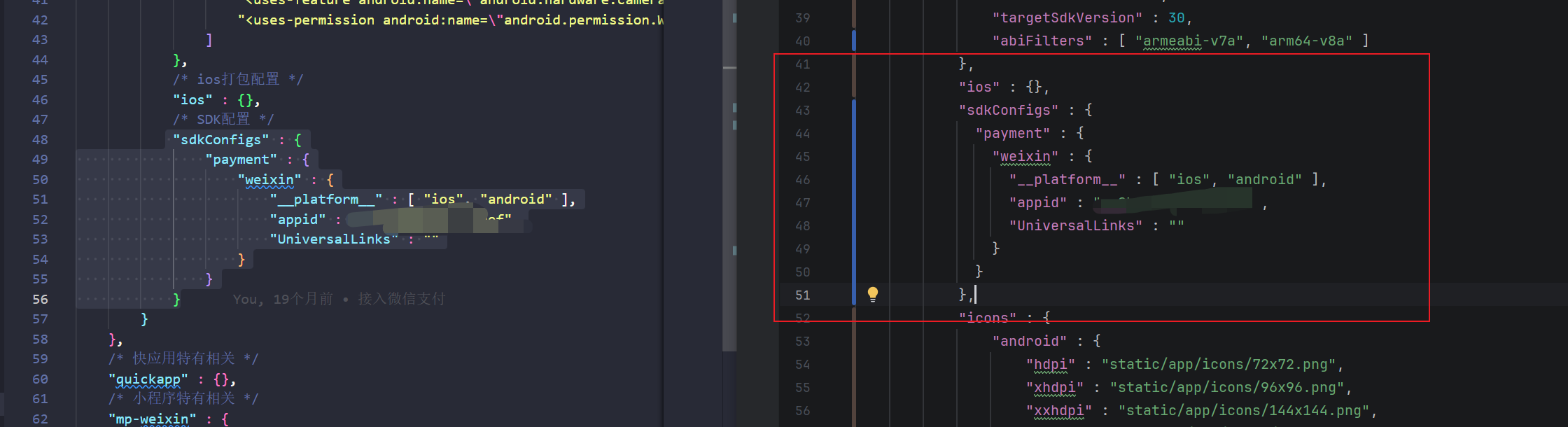Click "UniversalLinks" key in the right editor
1568x427 pixels.
[x=1076, y=225]
